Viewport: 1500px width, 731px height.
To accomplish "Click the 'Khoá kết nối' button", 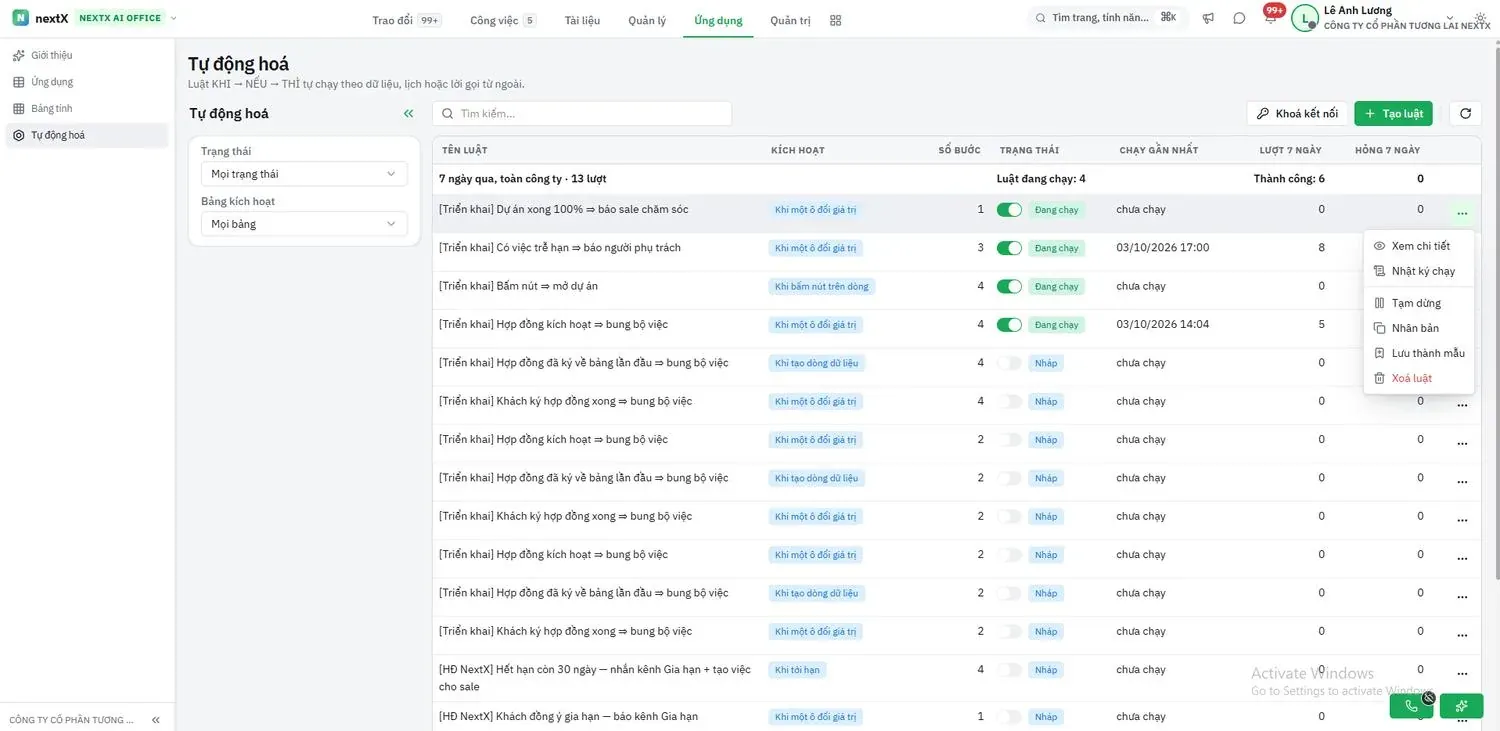I will [x=1297, y=114].
